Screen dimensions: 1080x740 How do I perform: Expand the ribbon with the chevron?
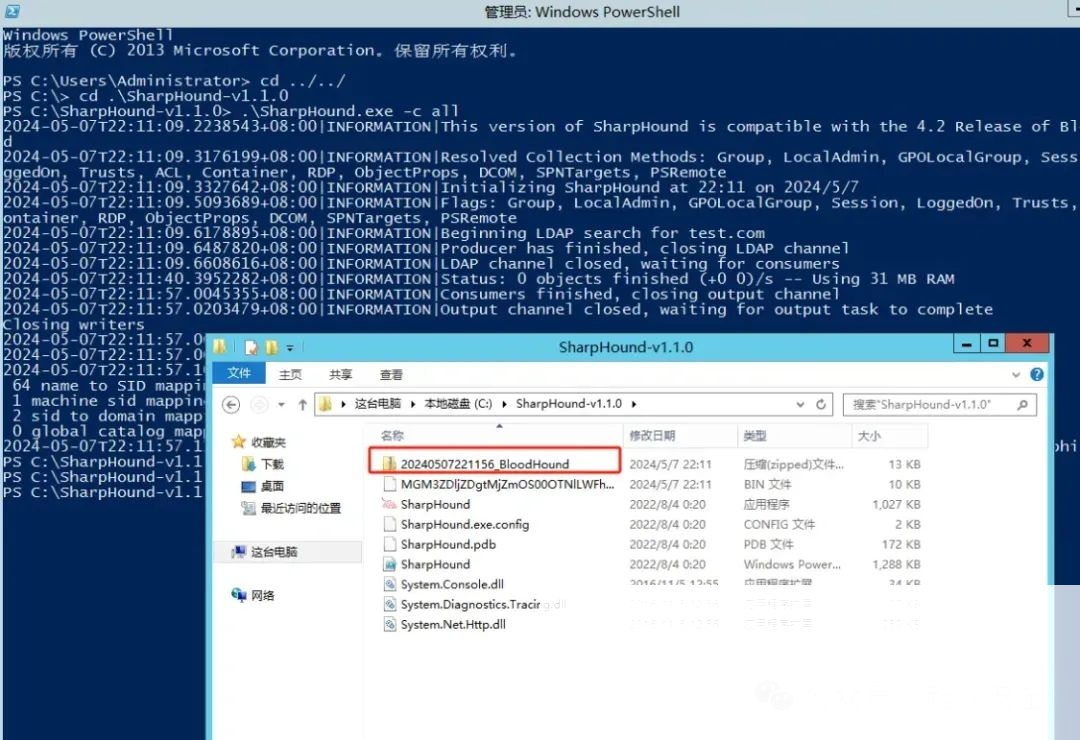(1015, 375)
